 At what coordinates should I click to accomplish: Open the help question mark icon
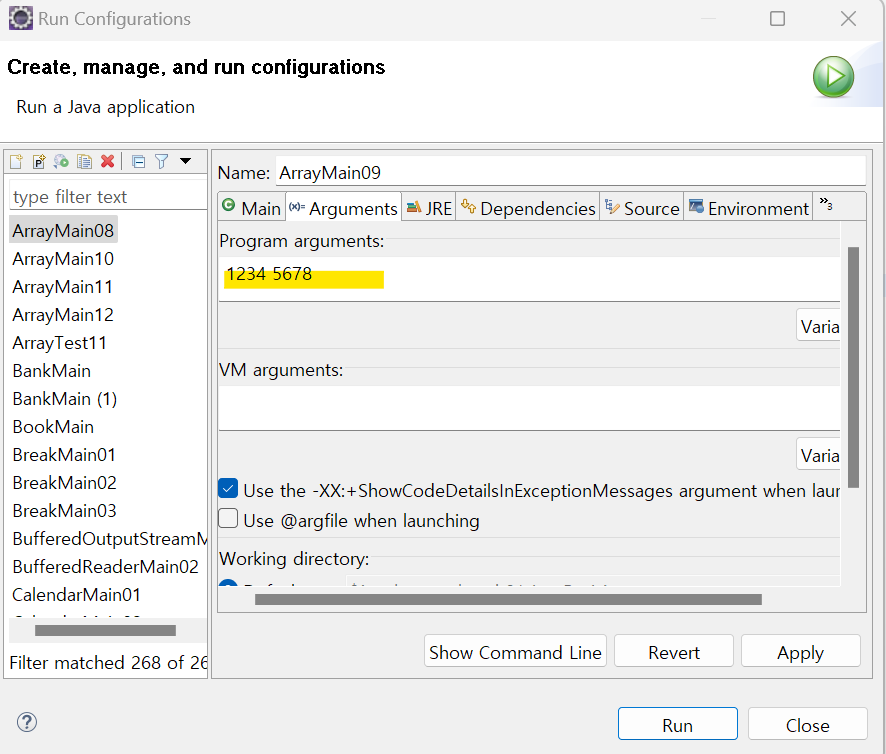pos(27,722)
